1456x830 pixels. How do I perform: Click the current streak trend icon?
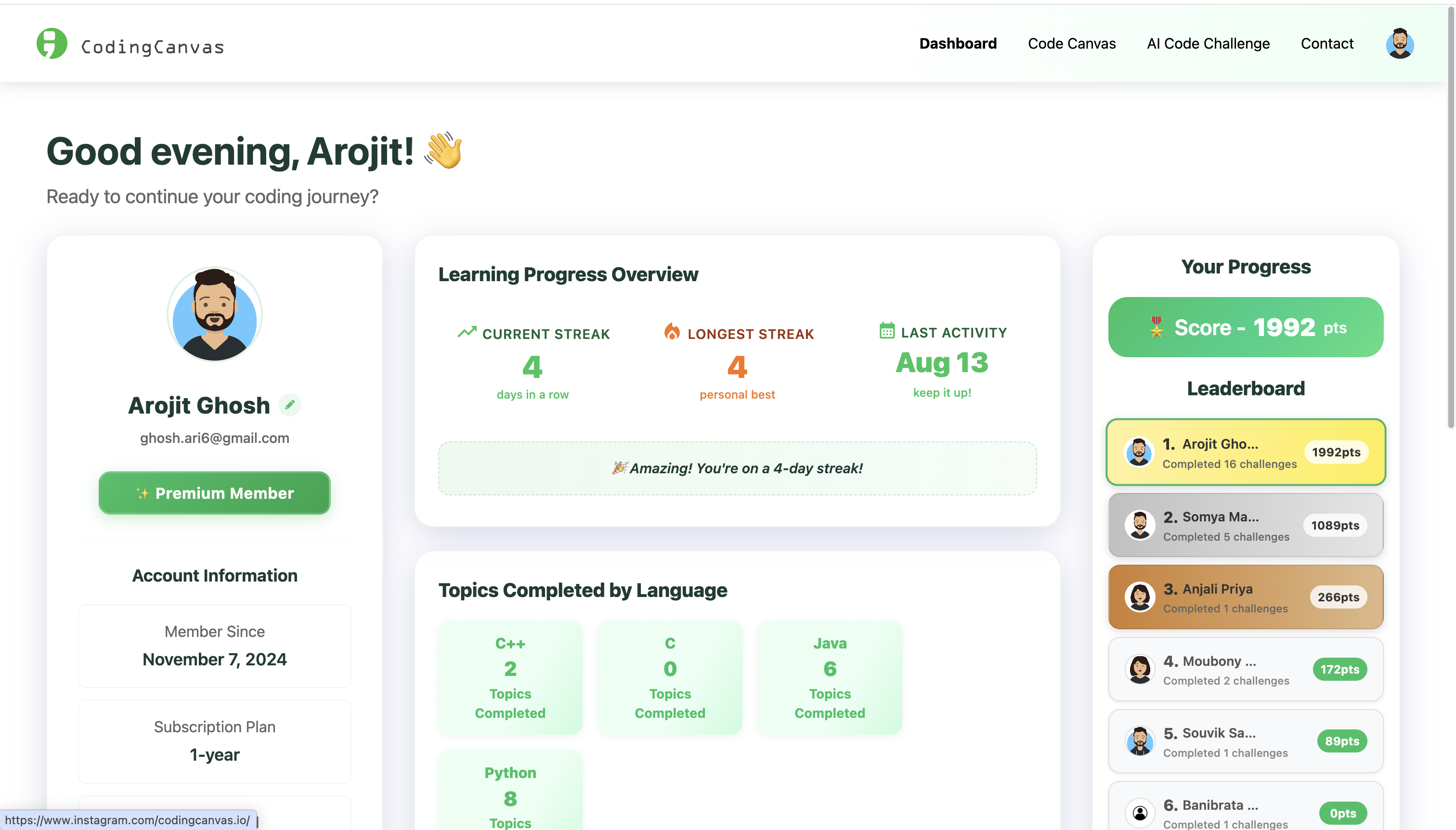tap(467, 332)
